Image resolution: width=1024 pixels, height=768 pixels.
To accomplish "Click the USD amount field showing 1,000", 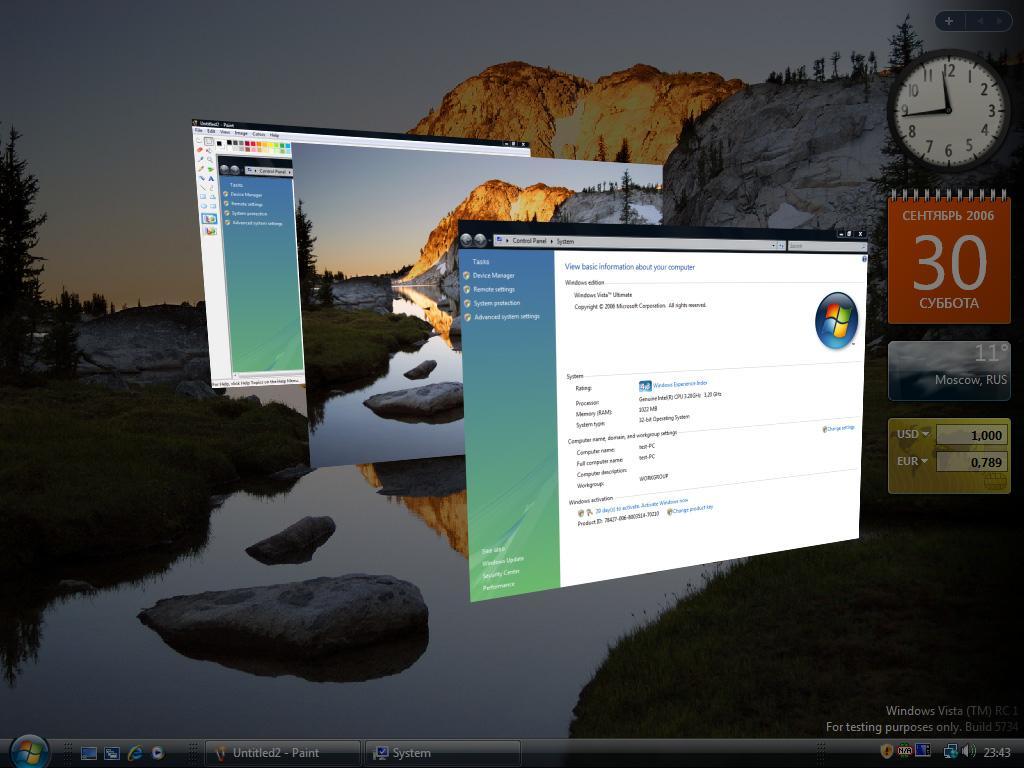I will coord(972,435).
